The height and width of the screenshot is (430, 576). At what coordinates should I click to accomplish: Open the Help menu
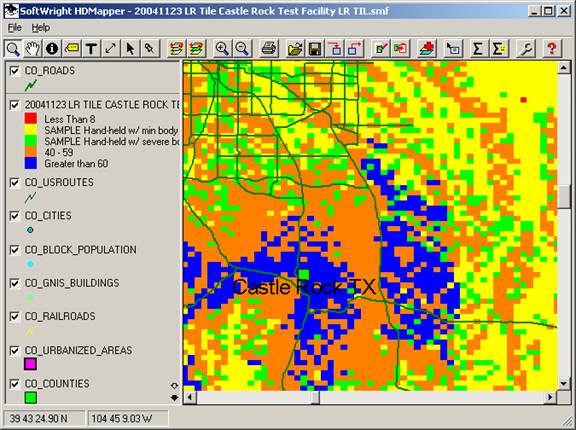click(x=40, y=28)
